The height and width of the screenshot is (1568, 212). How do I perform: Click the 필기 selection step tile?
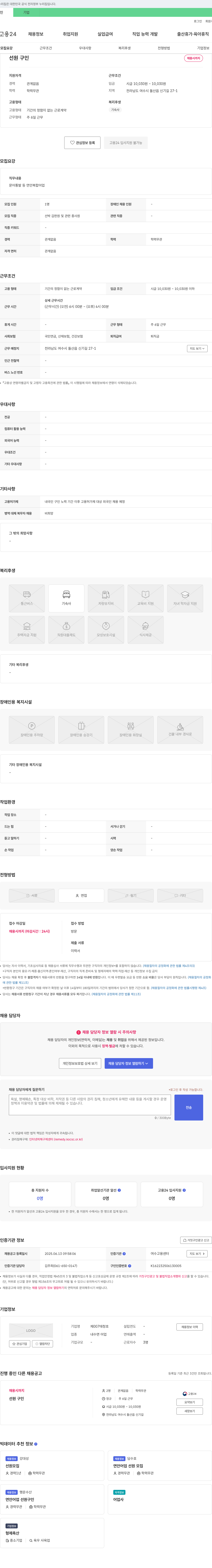coord(131,895)
